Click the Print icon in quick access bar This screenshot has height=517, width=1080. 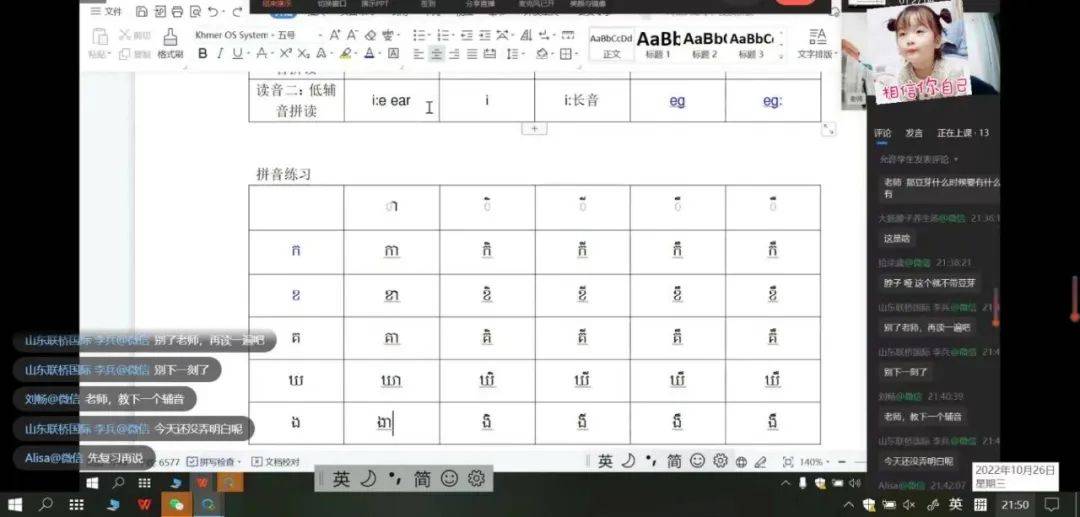pos(178,11)
